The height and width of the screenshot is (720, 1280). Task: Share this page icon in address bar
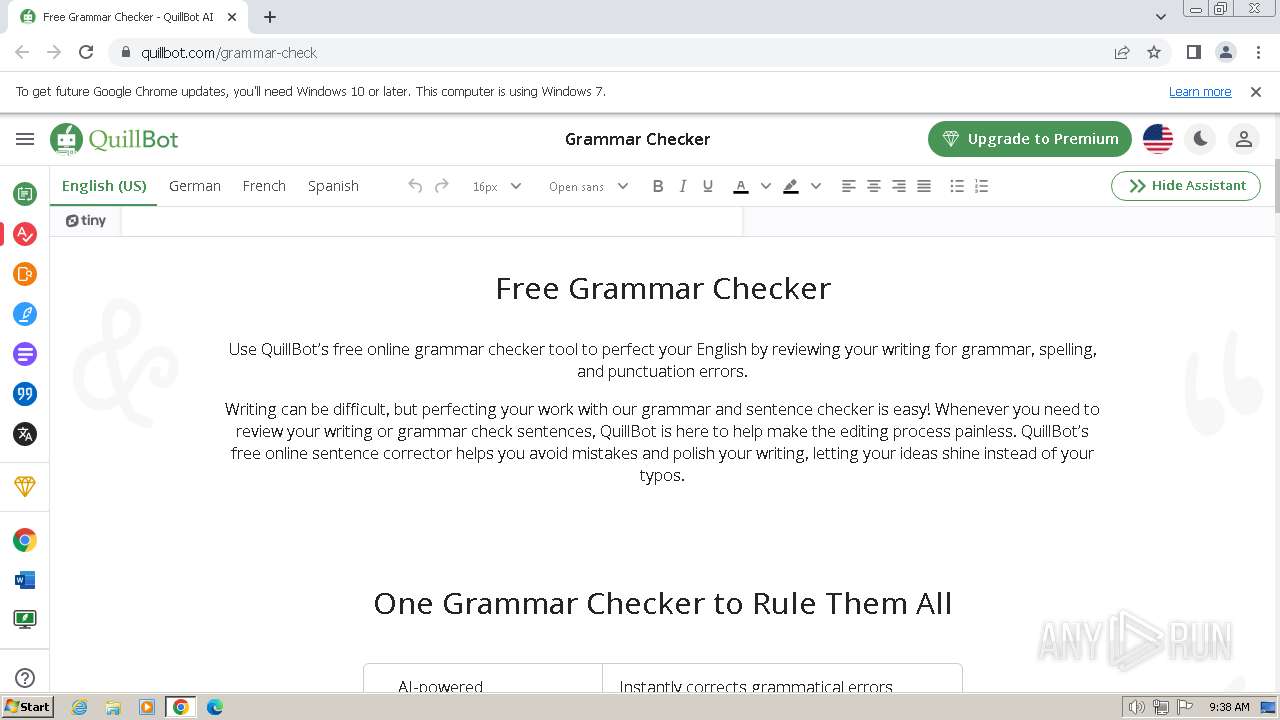[x=1122, y=52]
